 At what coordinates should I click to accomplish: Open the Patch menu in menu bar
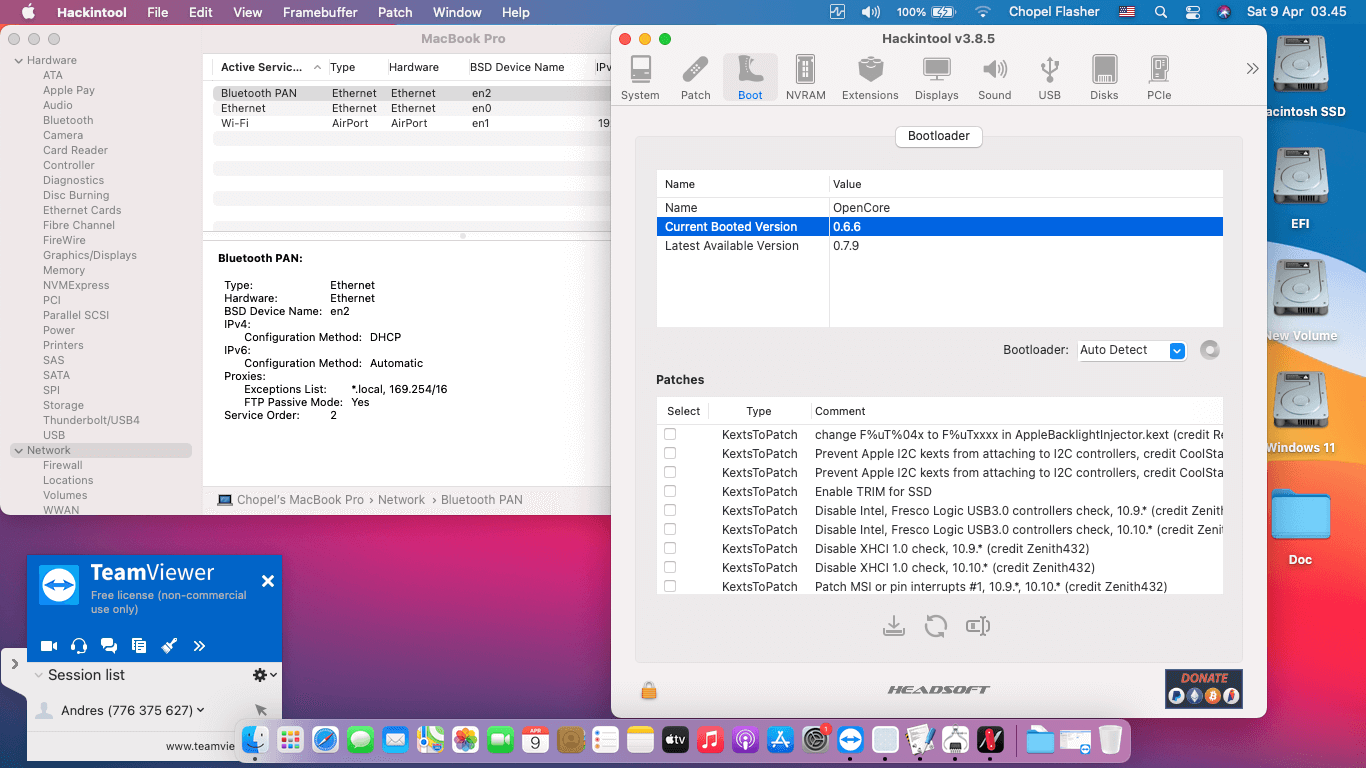(395, 12)
